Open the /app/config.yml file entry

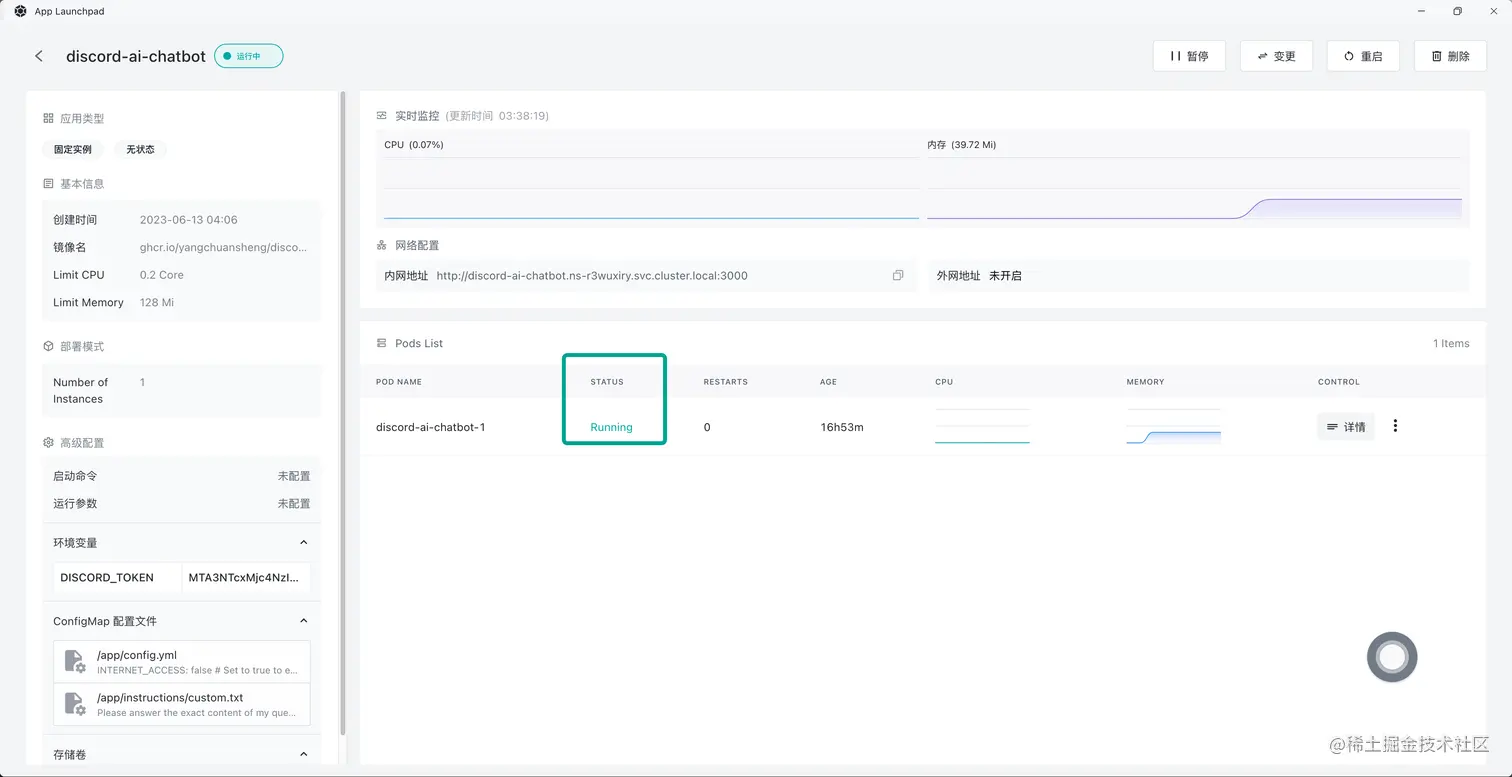(x=182, y=662)
